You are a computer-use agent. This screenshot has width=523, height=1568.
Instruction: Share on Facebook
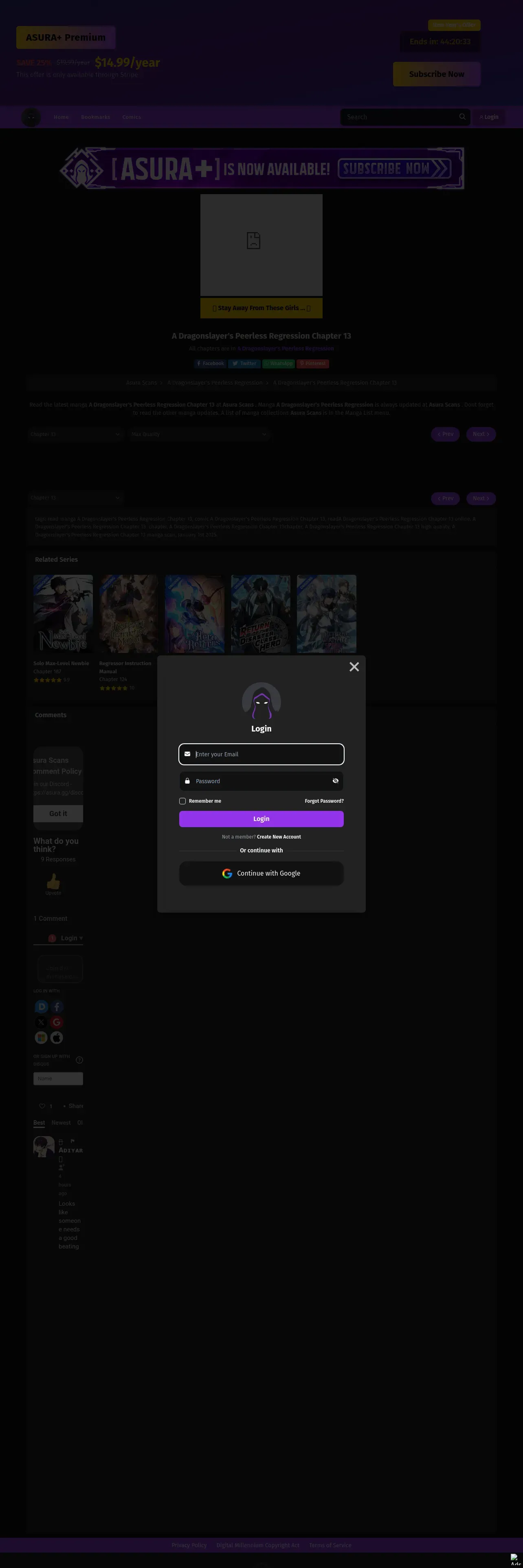(x=210, y=364)
